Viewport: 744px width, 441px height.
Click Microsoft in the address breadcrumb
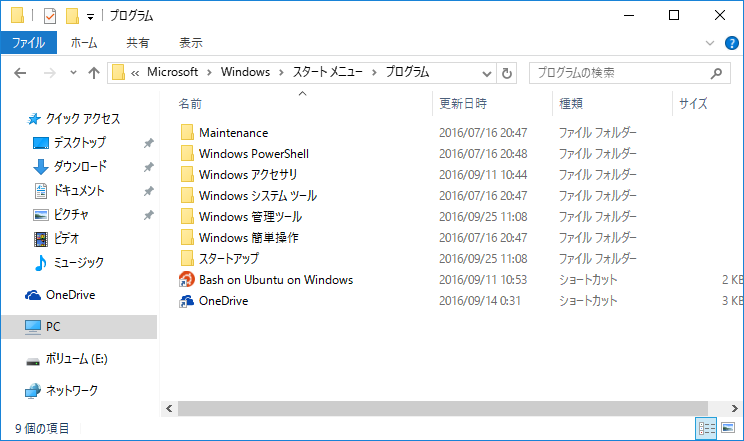pyautogui.click(x=172, y=72)
